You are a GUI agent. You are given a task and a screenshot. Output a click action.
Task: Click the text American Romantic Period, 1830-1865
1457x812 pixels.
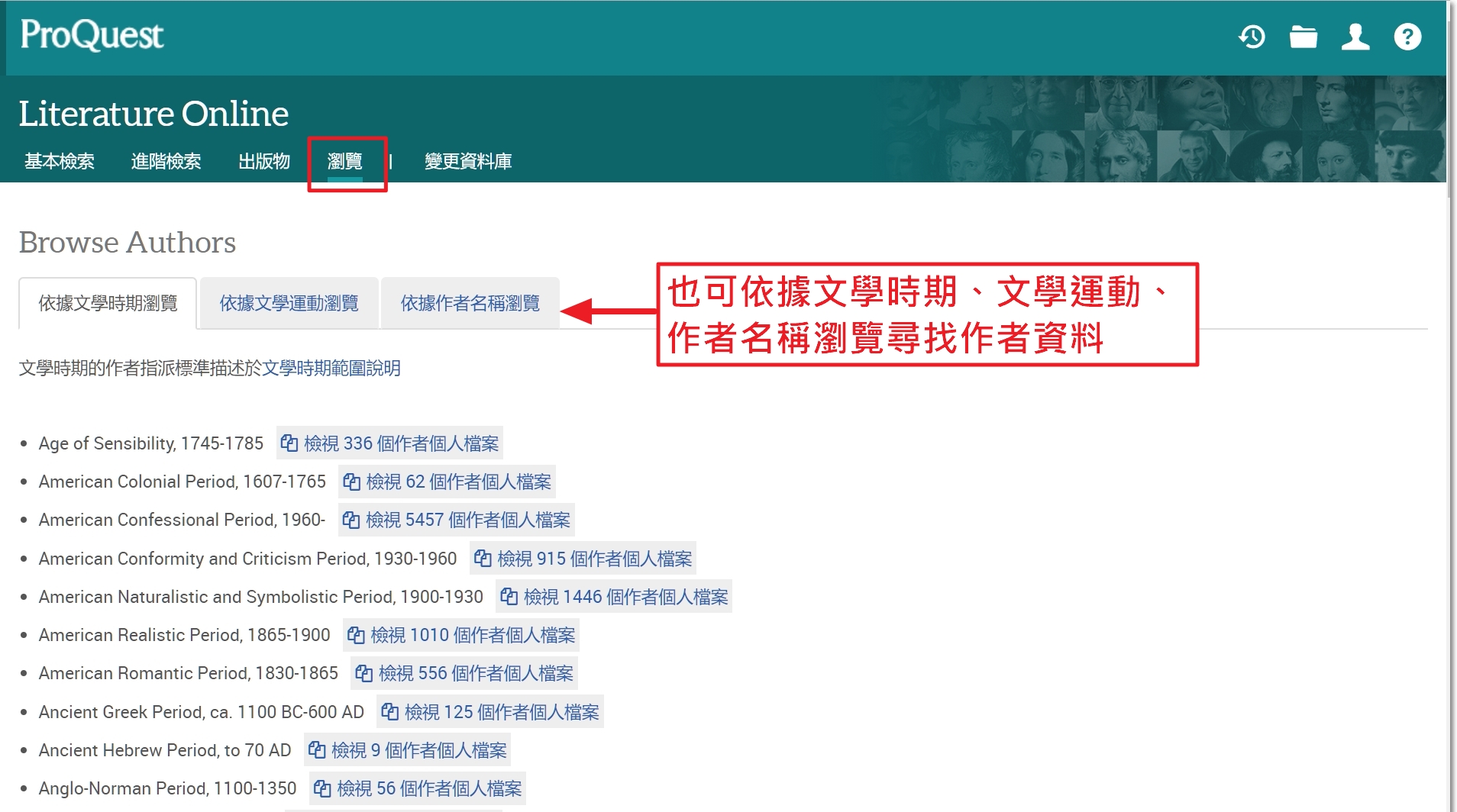click(189, 673)
